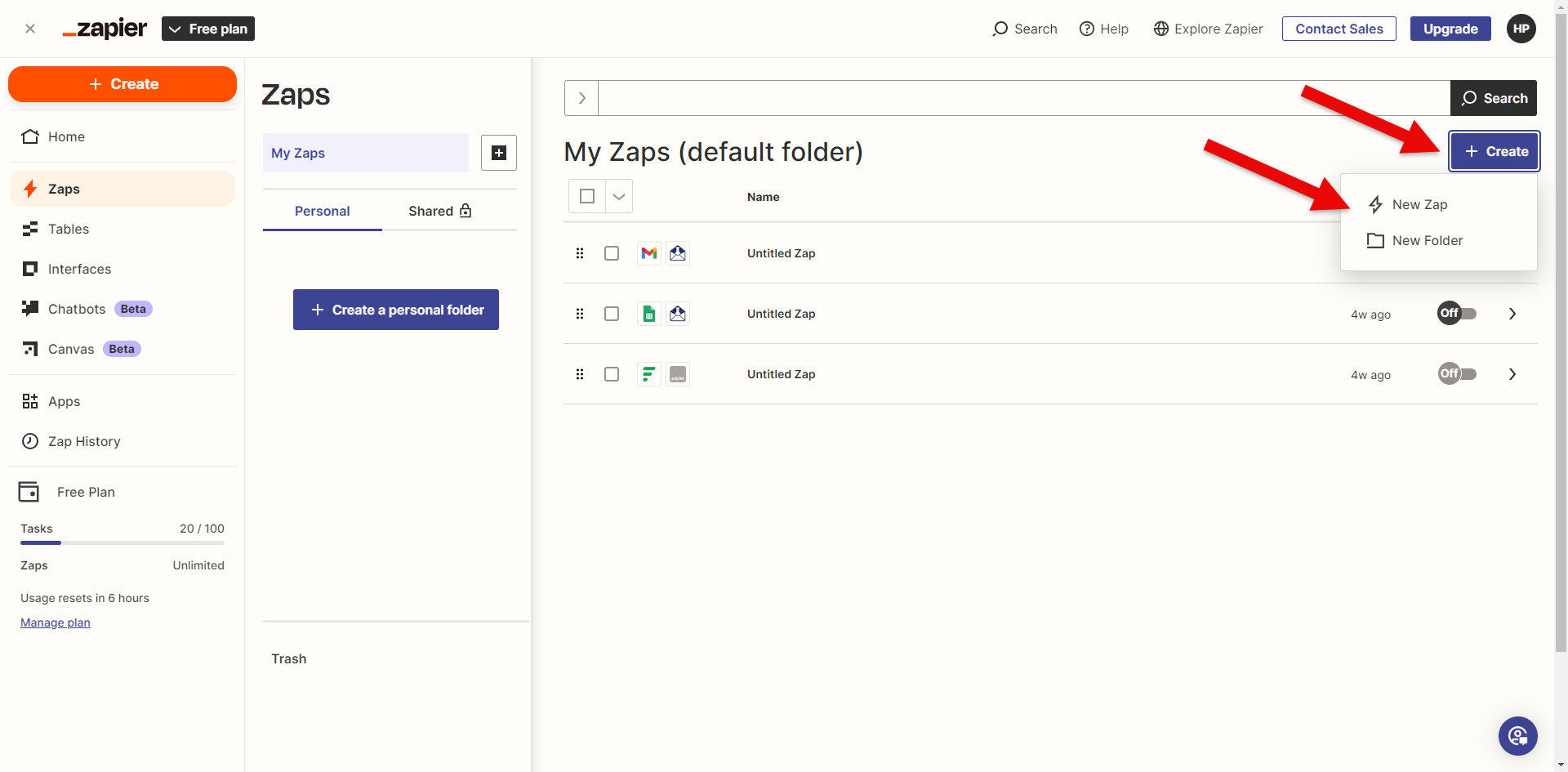Open Tables from the sidebar
Viewport: 1568px width, 772px height.
(122, 229)
